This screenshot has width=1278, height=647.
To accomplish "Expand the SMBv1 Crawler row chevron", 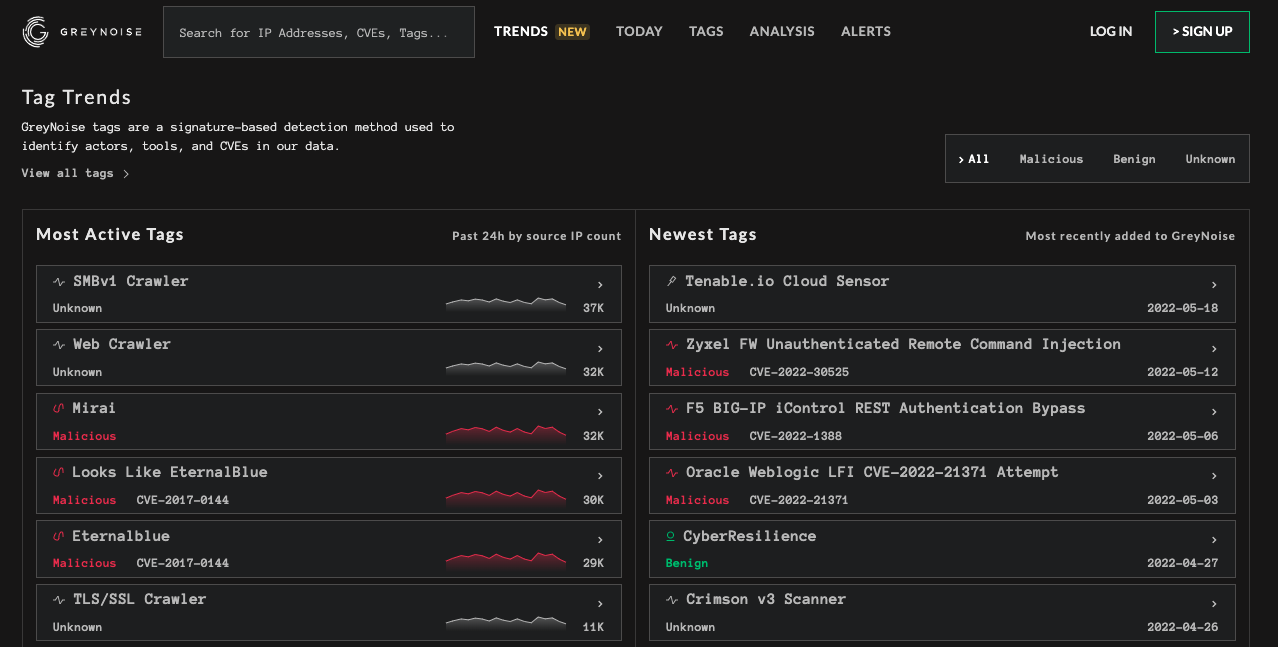I will click(600, 285).
